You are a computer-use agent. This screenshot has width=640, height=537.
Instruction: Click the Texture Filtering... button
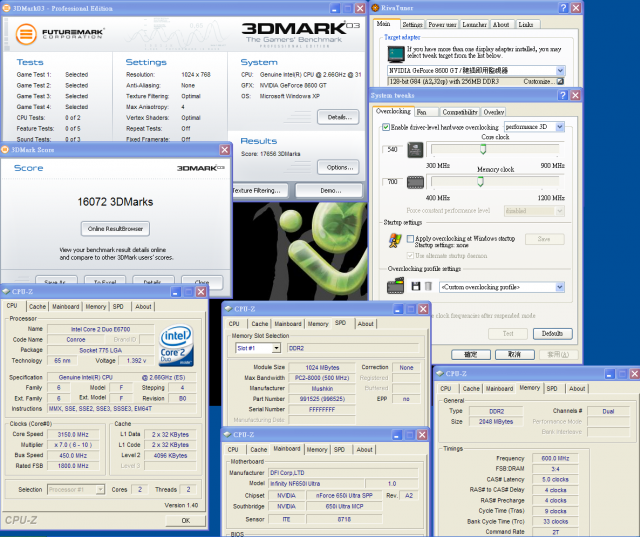259,191
